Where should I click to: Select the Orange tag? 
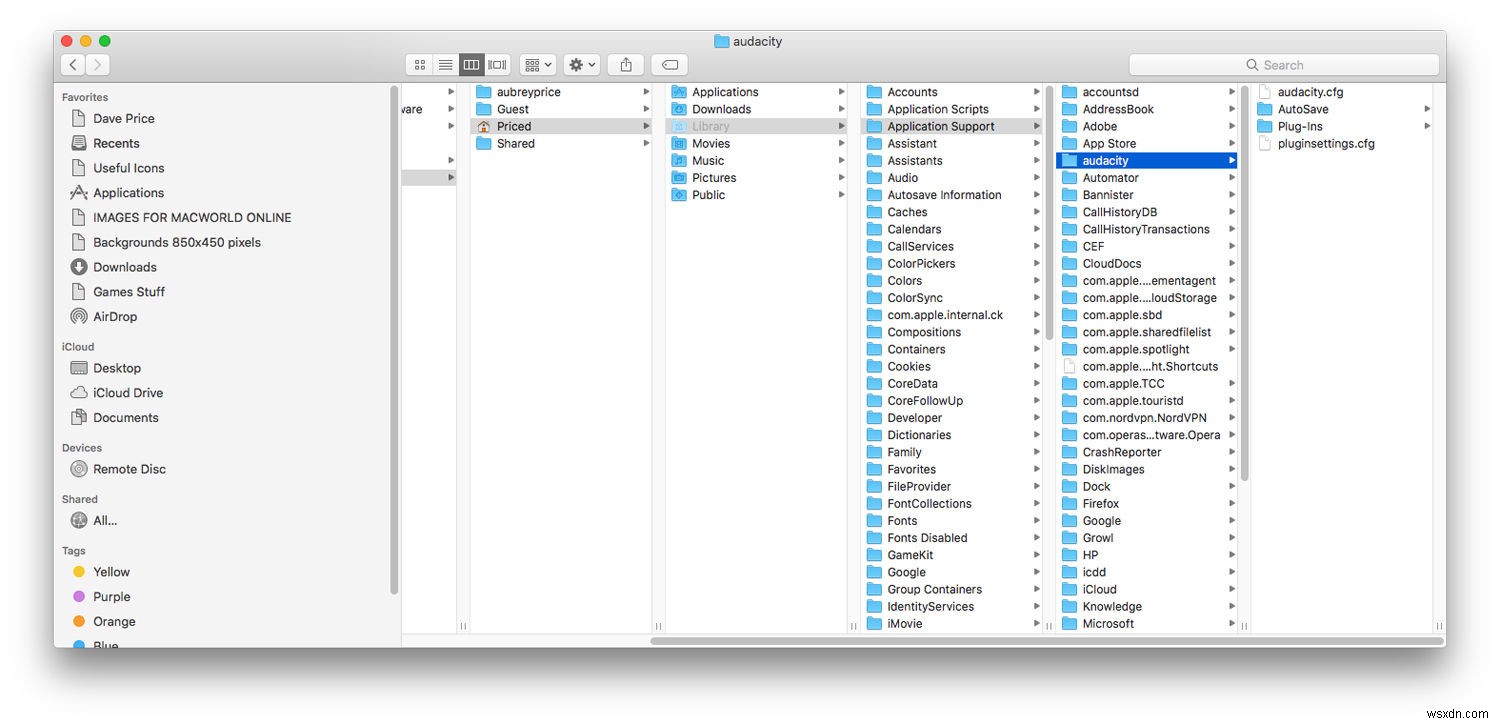coord(114,621)
